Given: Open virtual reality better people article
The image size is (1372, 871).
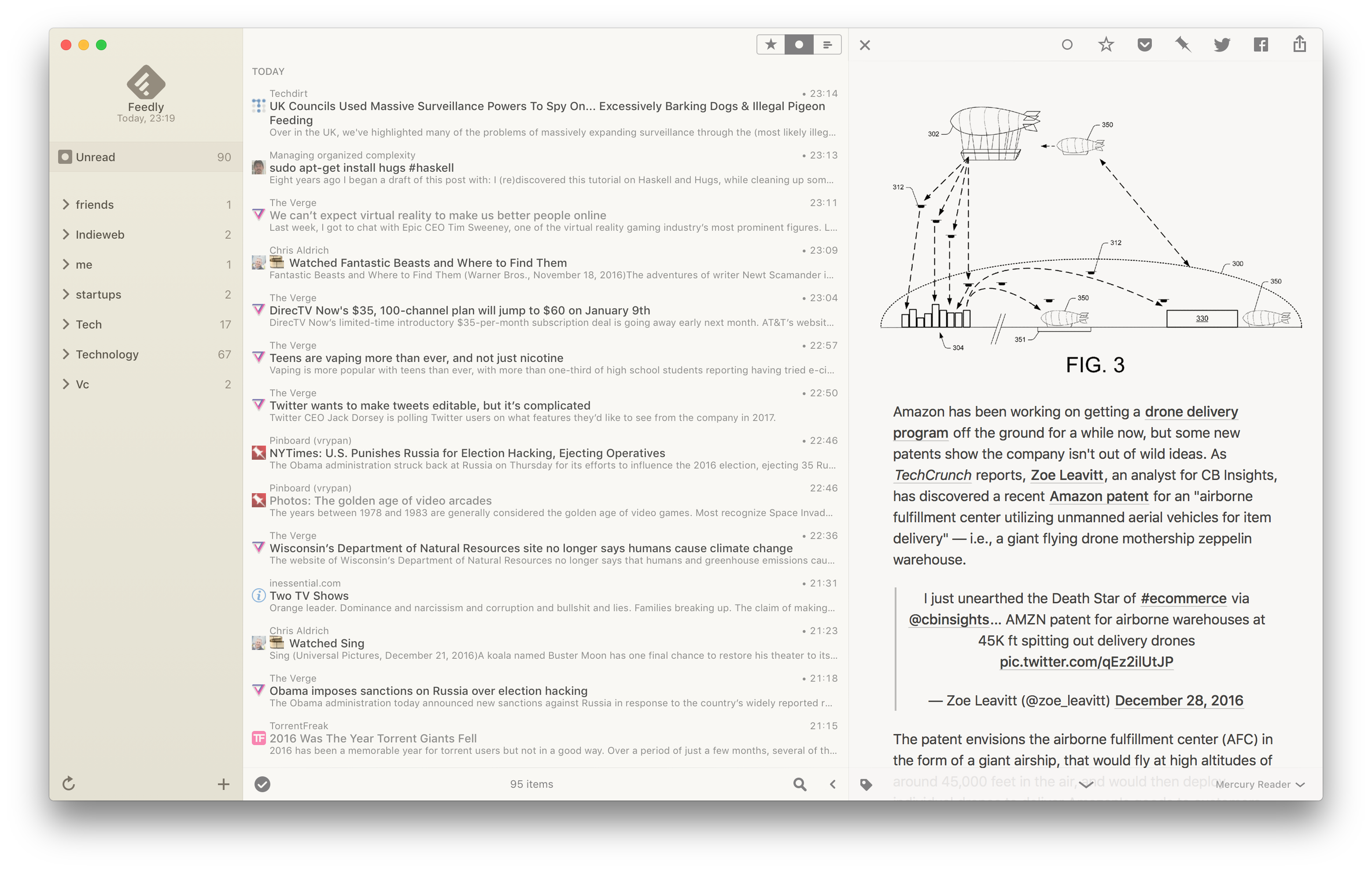Looking at the screenshot, I should click(x=545, y=215).
